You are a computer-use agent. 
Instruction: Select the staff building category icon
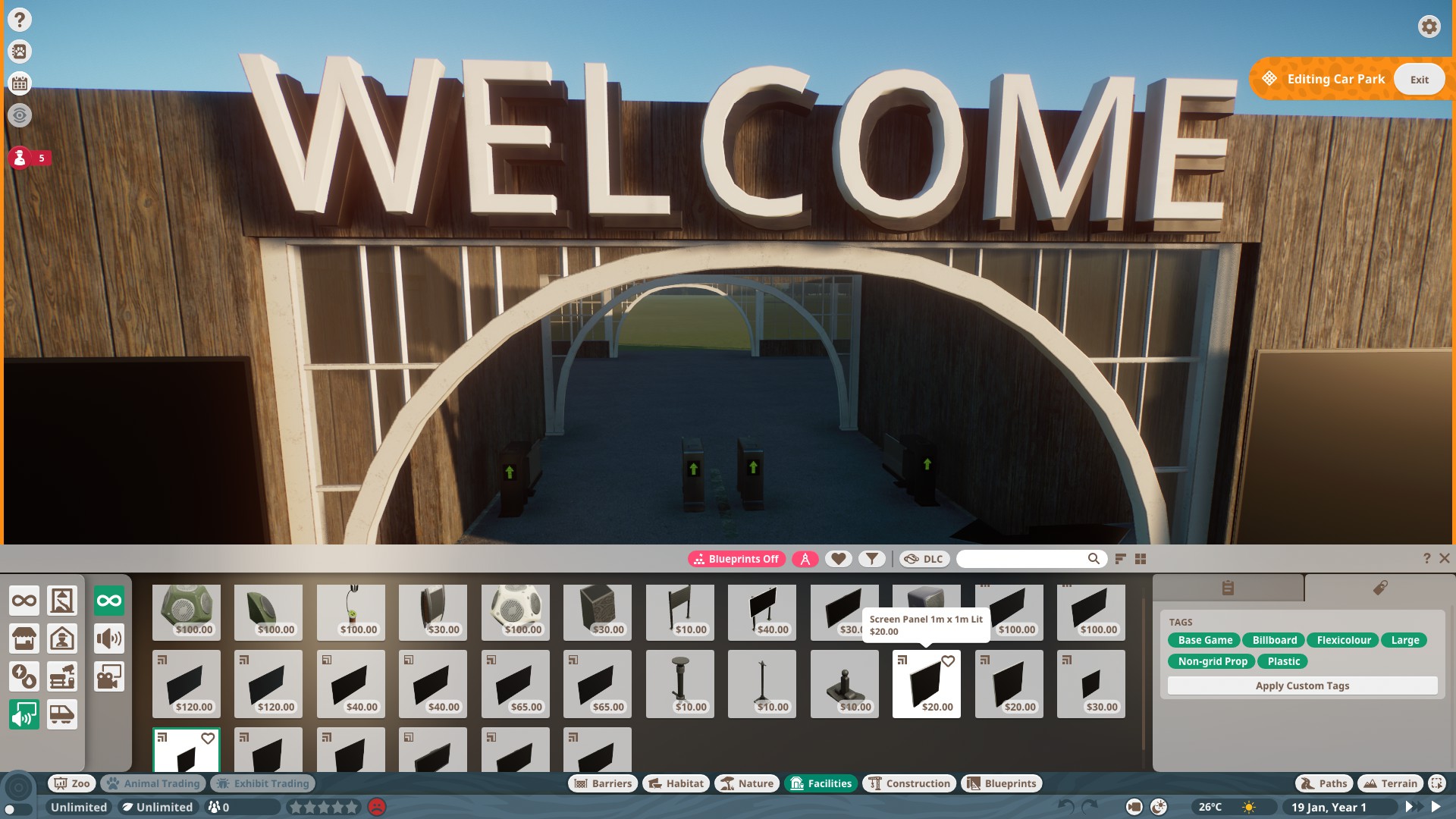62,639
